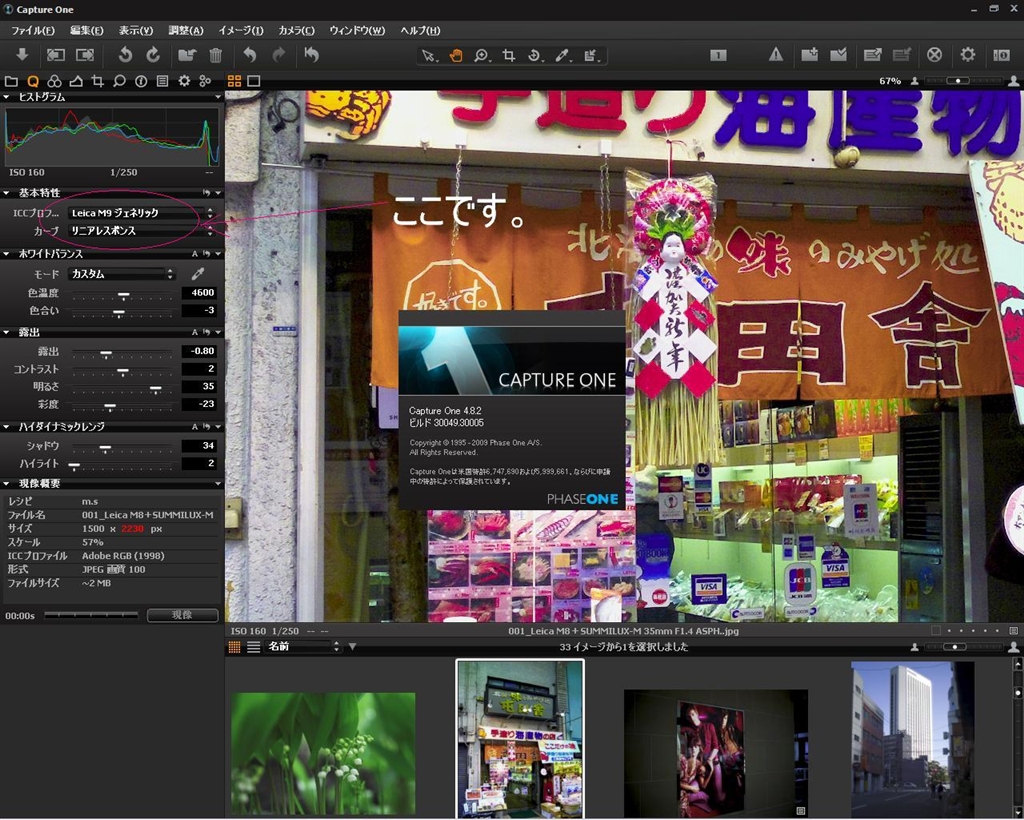Open preferences with the gear icon in the top toolbar

(968, 55)
